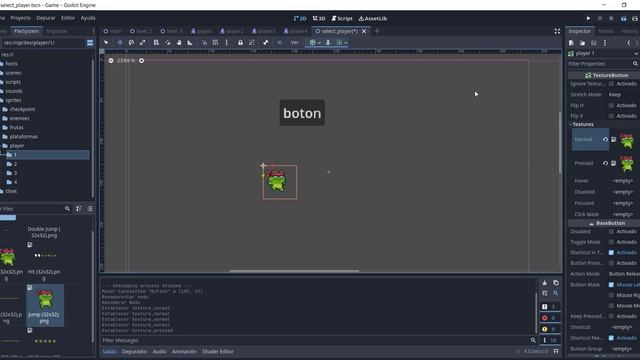This screenshot has height=360, width=640.
Task: Pick the Scale mode tool
Action: tap(142, 42)
